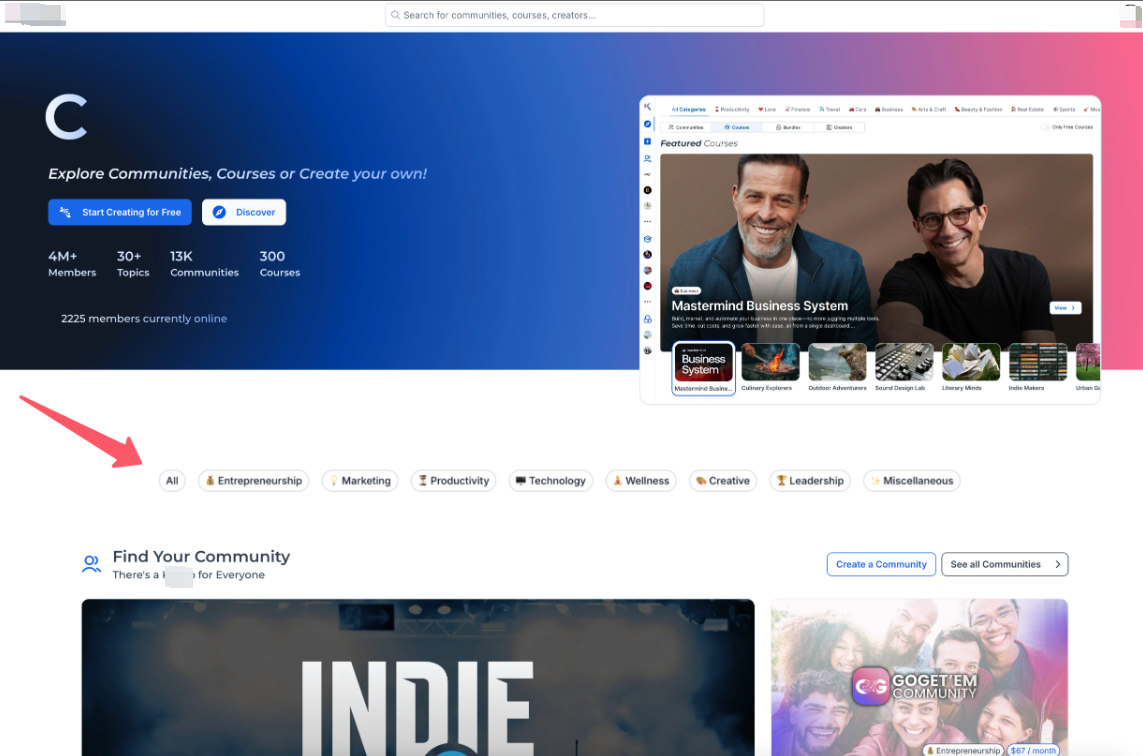Select the Mastermind Business System thumbnail
Image resolution: width=1143 pixels, height=756 pixels.
point(703,368)
